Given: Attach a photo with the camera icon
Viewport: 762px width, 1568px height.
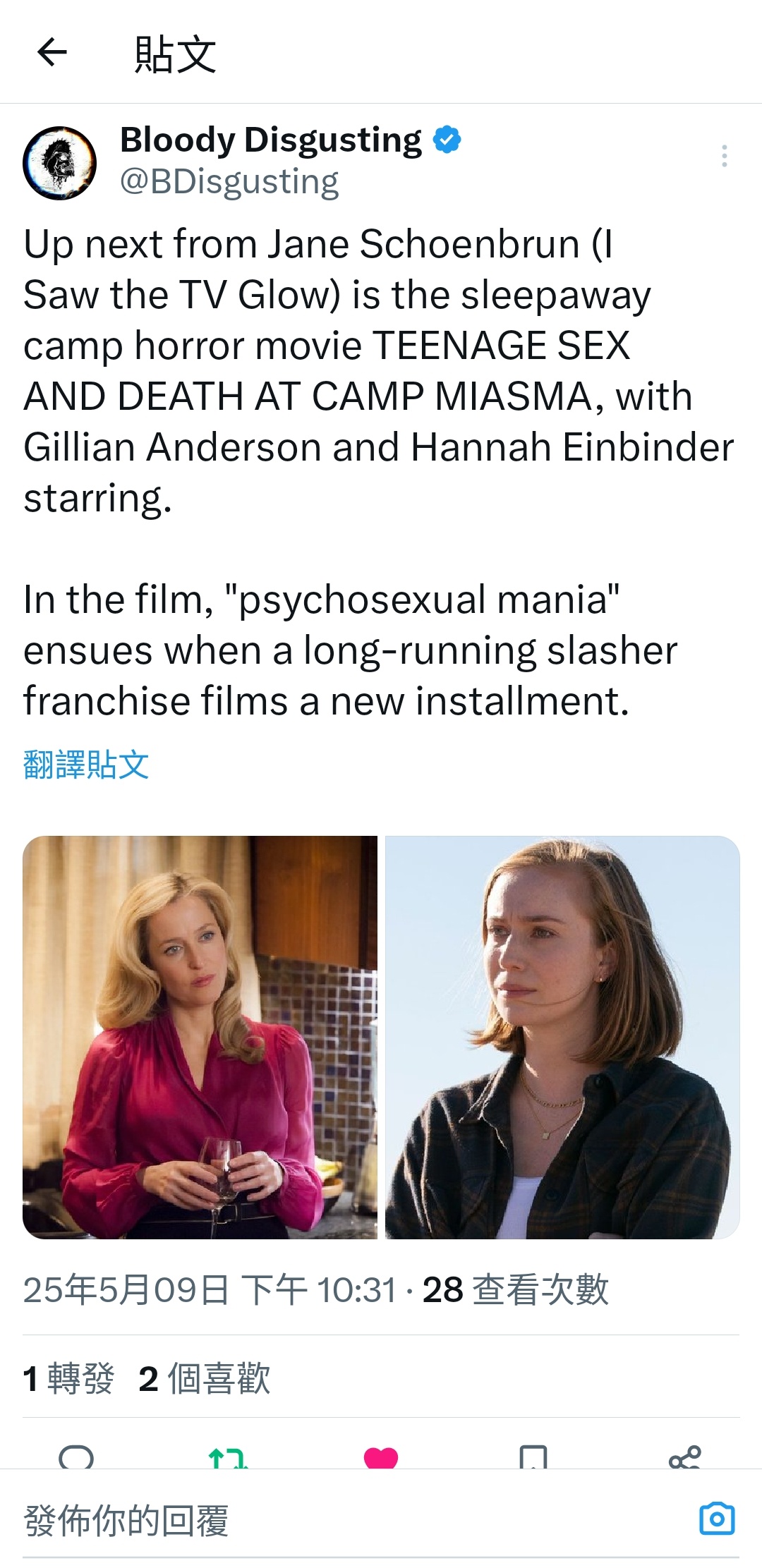Looking at the screenshot, I should click(x=717, y=1518).
